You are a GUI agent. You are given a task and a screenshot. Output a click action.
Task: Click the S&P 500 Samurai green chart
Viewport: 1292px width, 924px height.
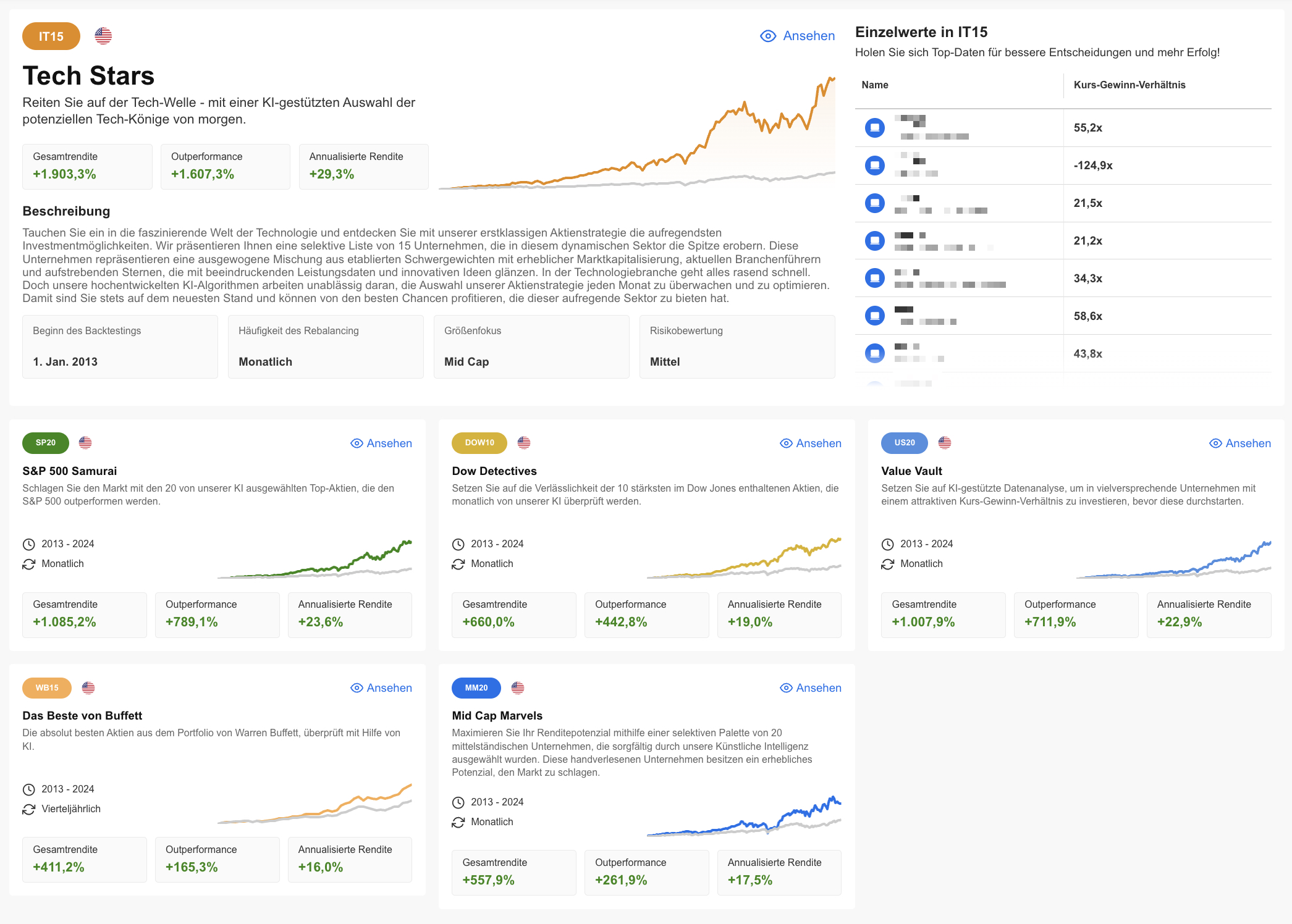[x=315, y=559]
